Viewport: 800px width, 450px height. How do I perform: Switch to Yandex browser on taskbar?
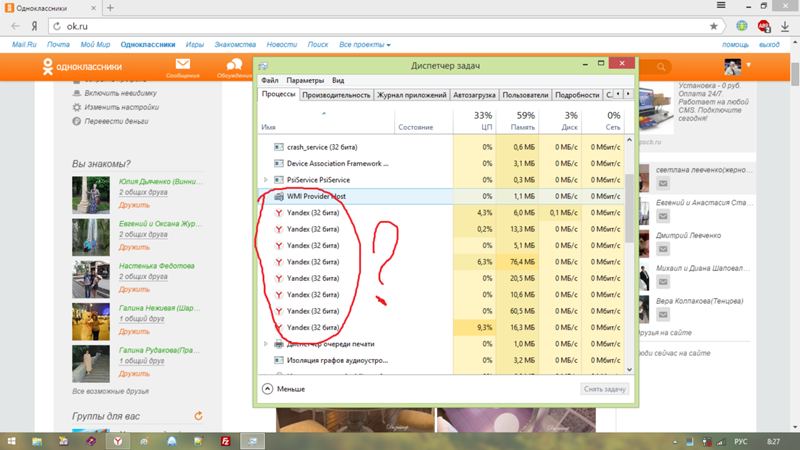pos(118,441)
